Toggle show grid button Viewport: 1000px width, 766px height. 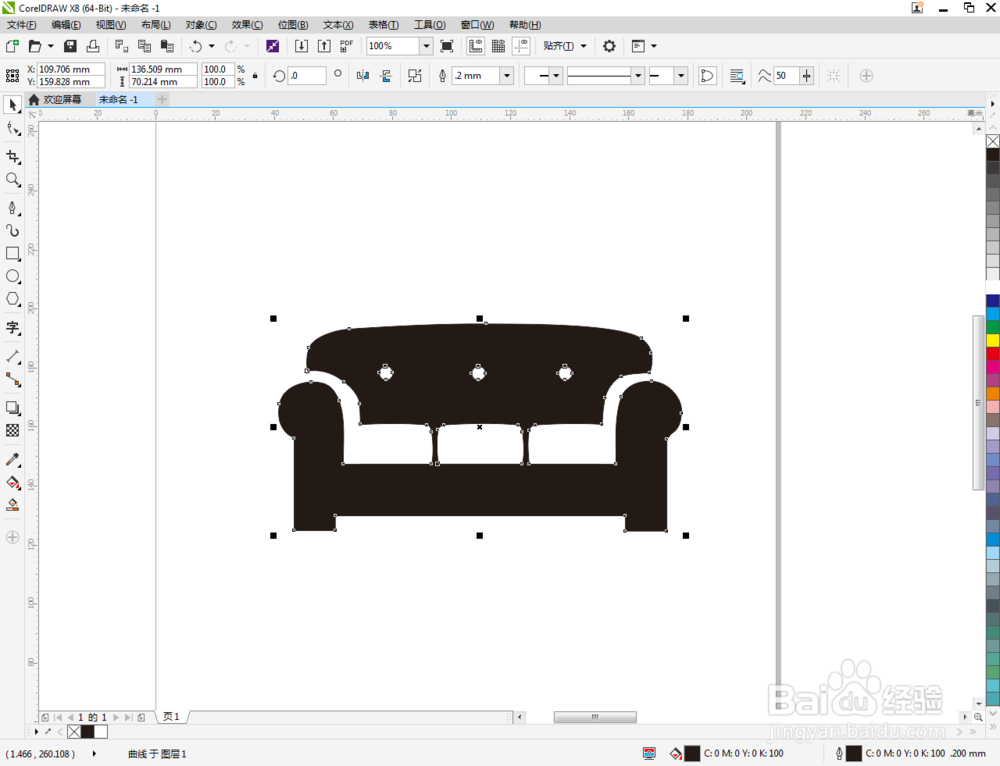click(499, 46)
